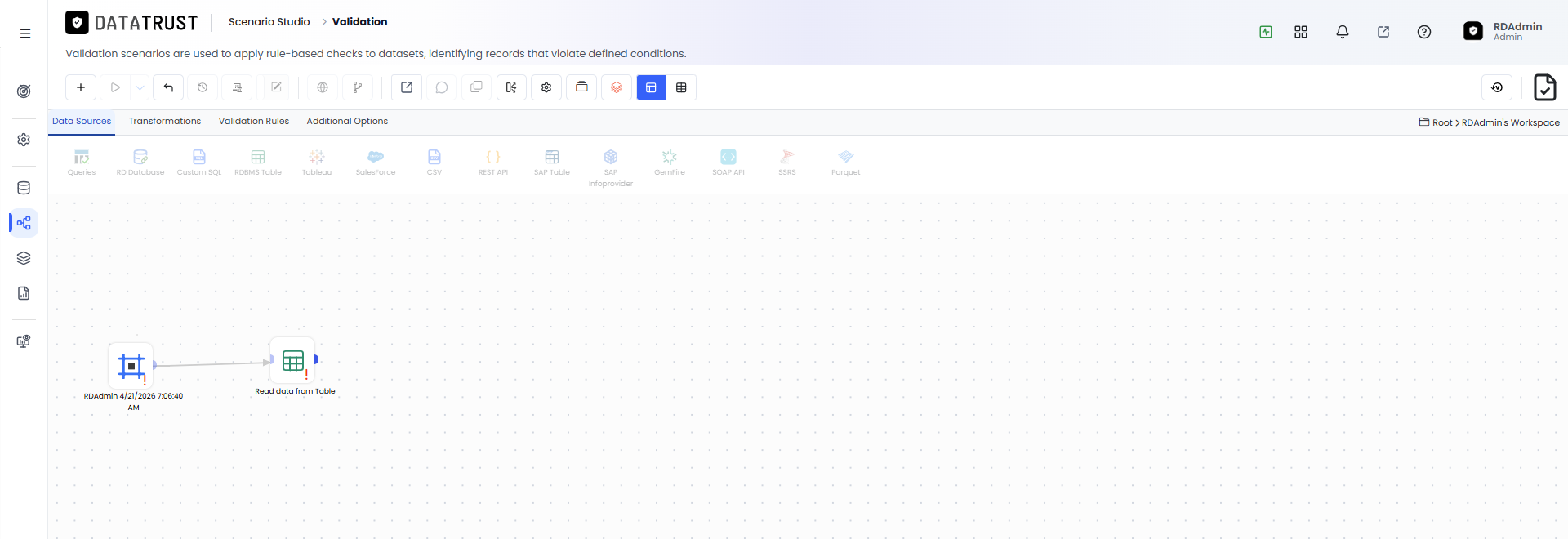
Task: Open the history clock icon in toolbar
Action: point(203,87)
